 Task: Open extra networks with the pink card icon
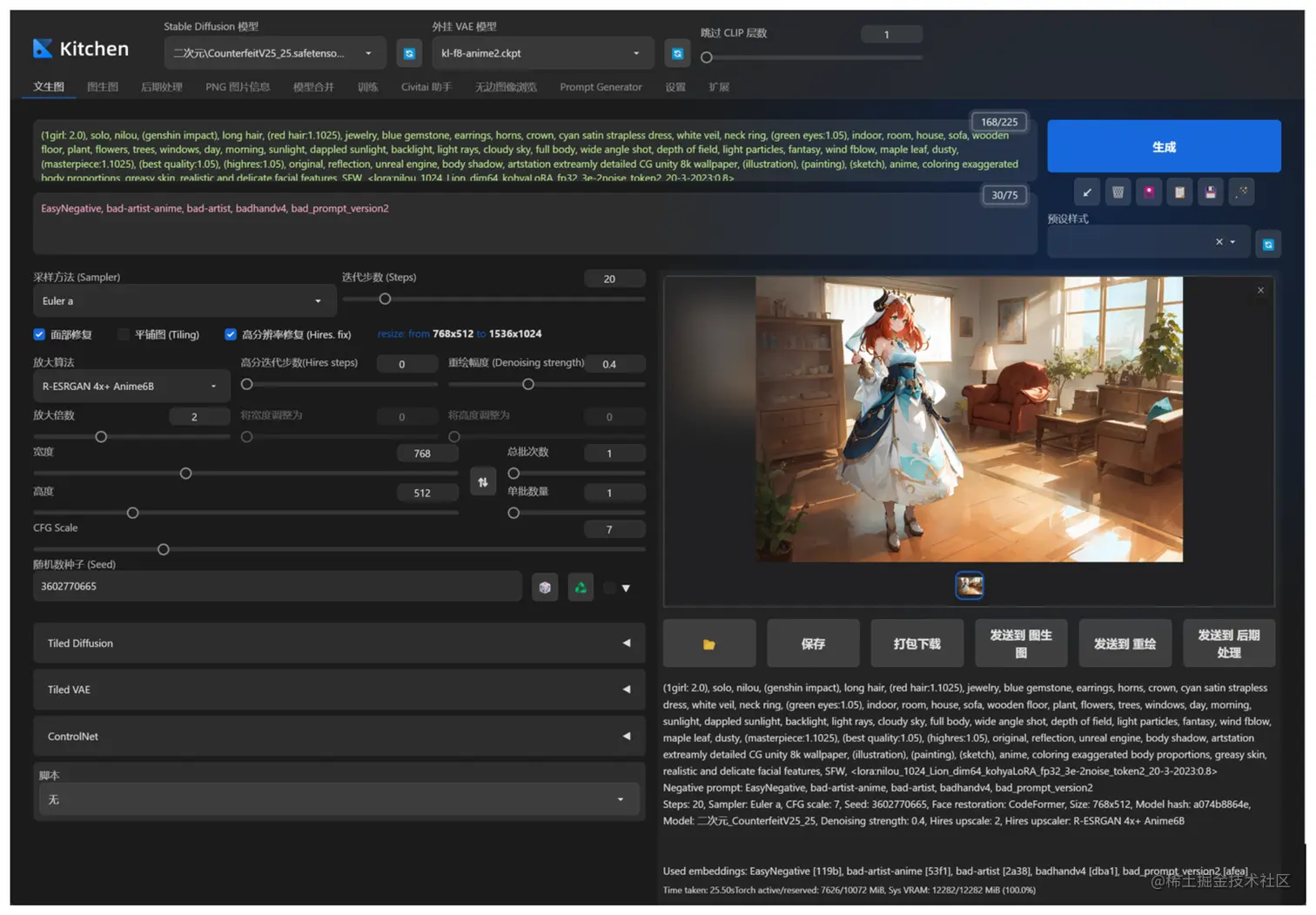tap(1149, 192)
